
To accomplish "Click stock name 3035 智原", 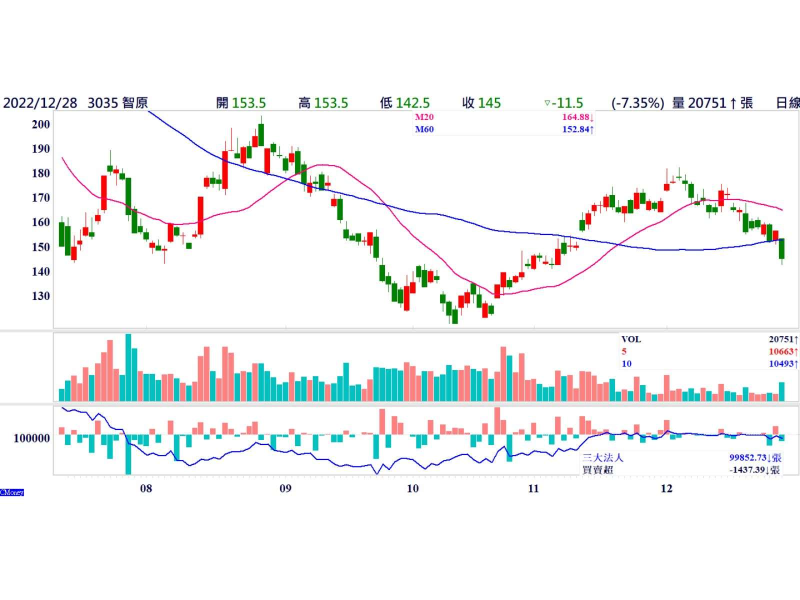I will click(118, 103).
